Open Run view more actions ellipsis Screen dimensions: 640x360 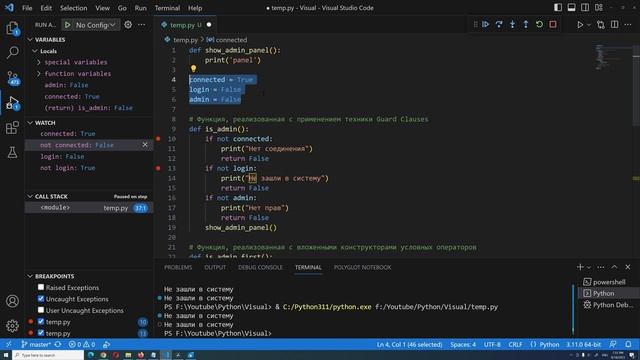pyautogui.click(x=142, y=24)
